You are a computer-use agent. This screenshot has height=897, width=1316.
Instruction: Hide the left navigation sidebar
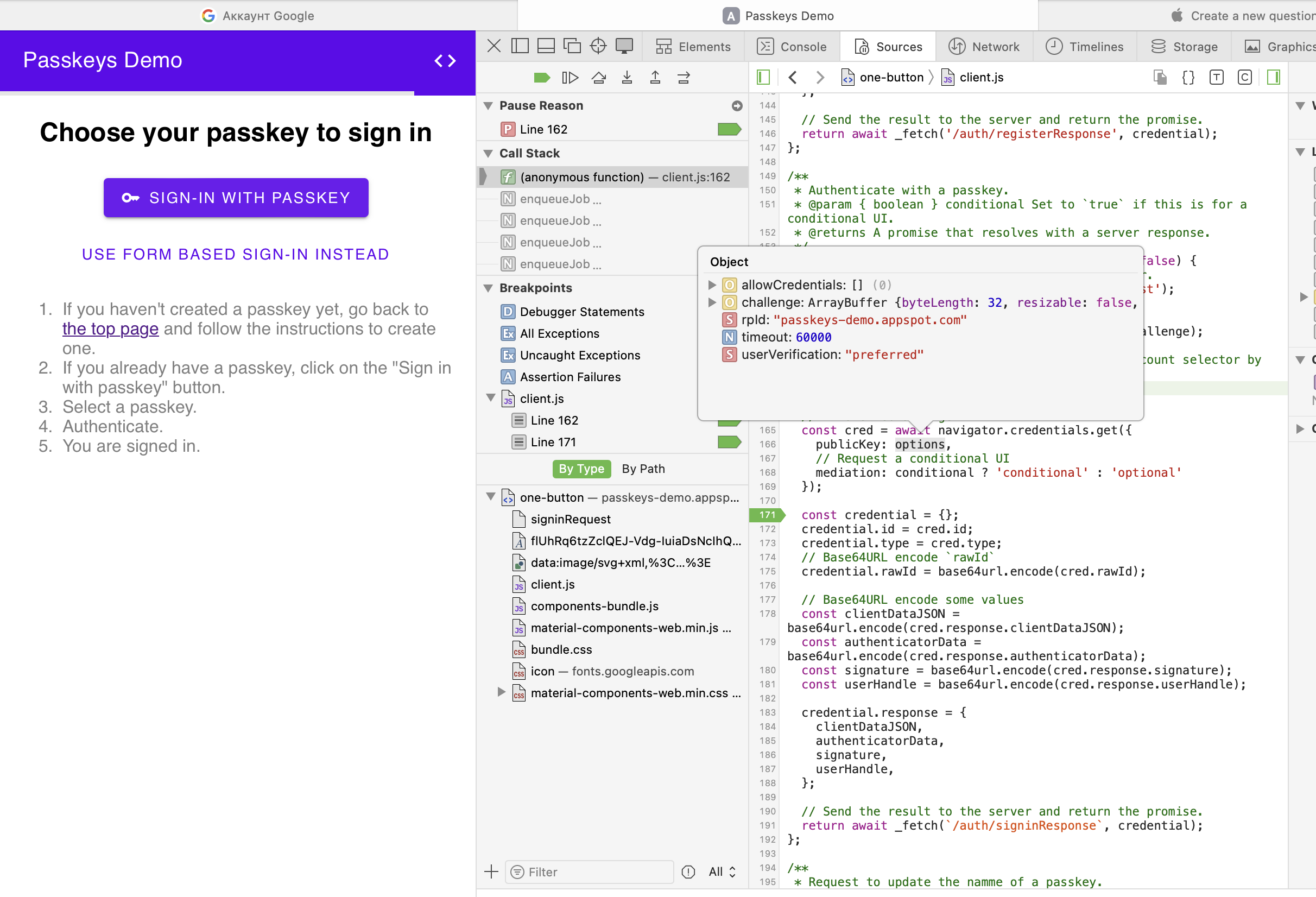pos(763,78)
